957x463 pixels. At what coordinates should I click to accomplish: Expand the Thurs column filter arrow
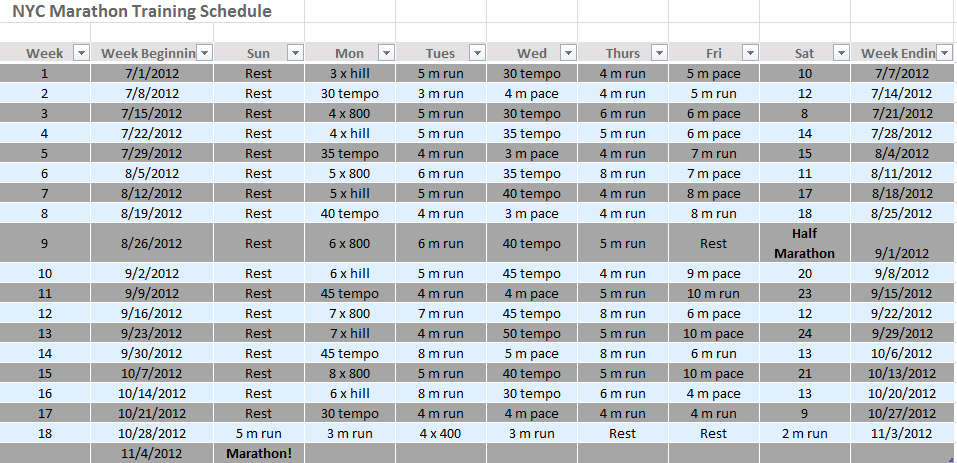(x=659, y=53)
